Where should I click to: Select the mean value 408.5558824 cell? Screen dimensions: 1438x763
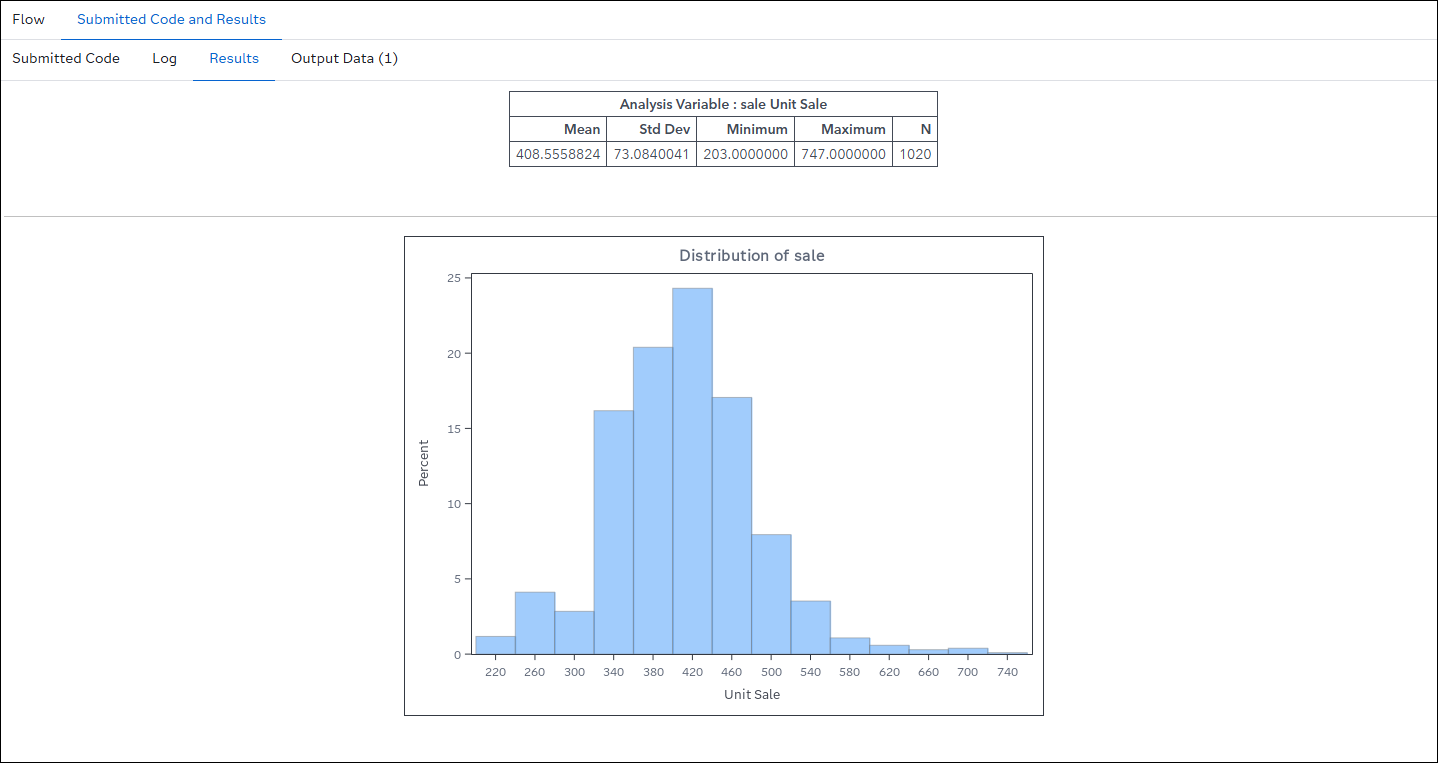pyautogui.click(x=558, y=154)
